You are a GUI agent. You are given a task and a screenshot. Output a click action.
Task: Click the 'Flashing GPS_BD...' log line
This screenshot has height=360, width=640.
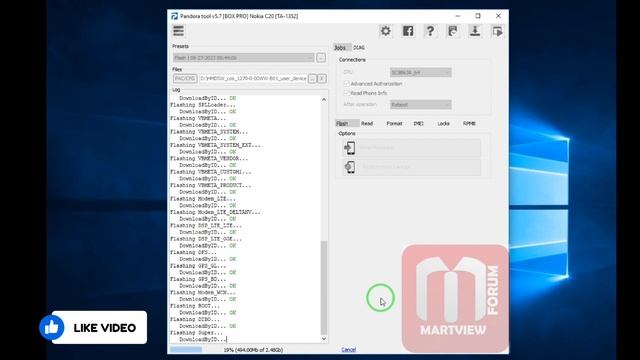click(198, 279)
